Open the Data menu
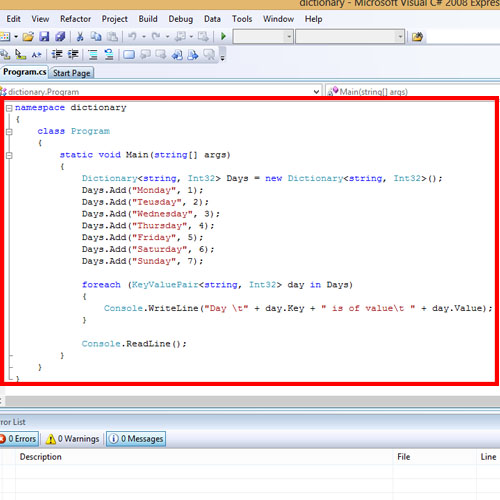Screen dimensions: 500x500 pyautogui.click(x=212, y=19)
